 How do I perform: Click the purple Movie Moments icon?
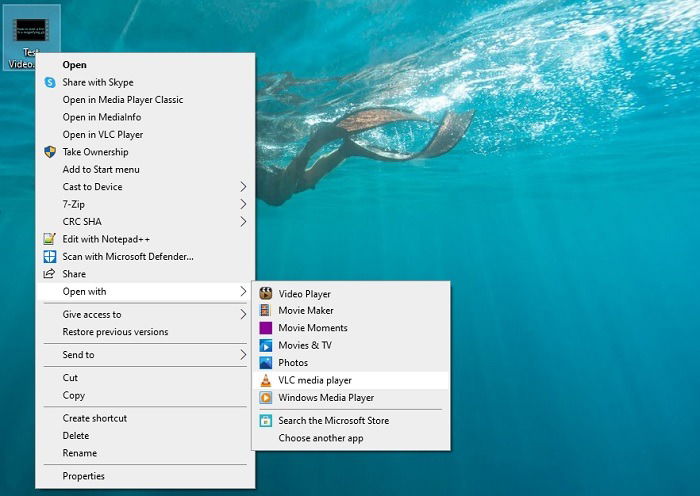coord(266,328)
